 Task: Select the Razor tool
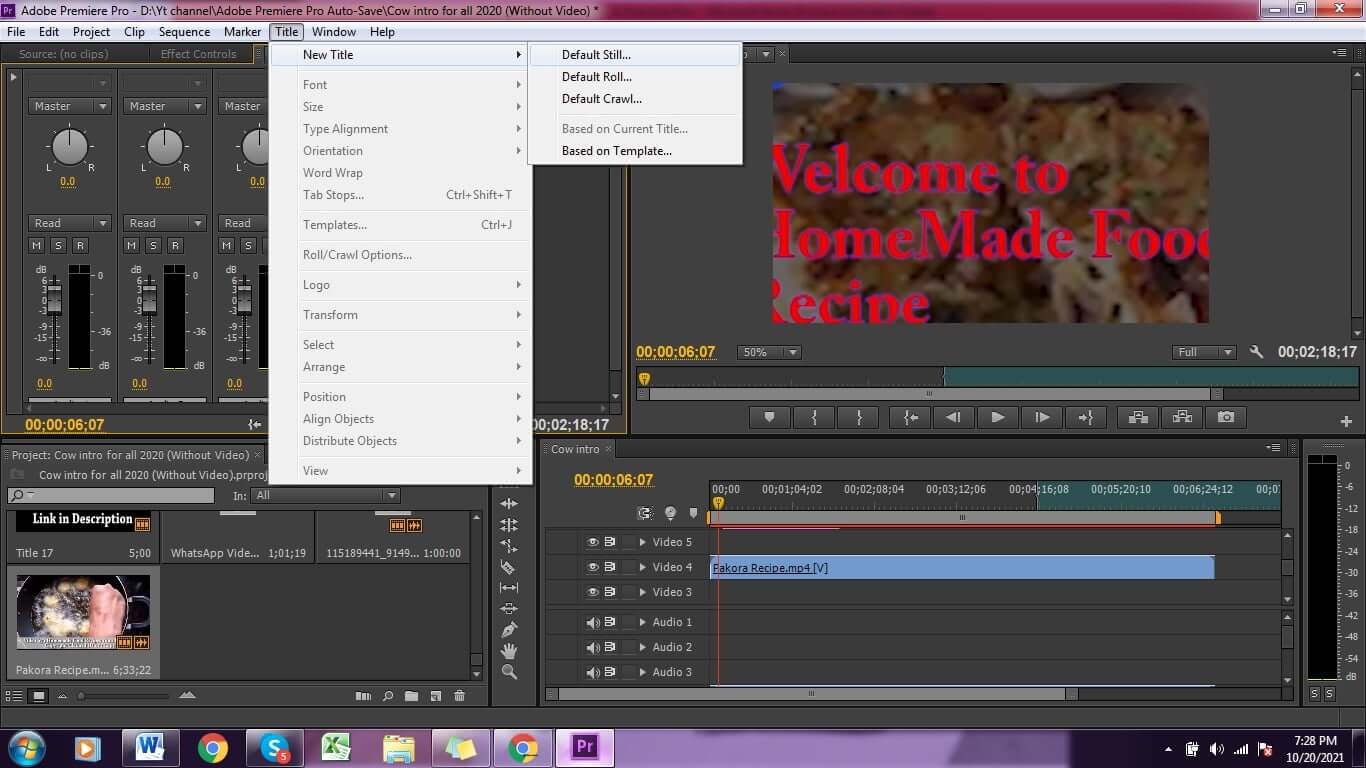[509, 567]
